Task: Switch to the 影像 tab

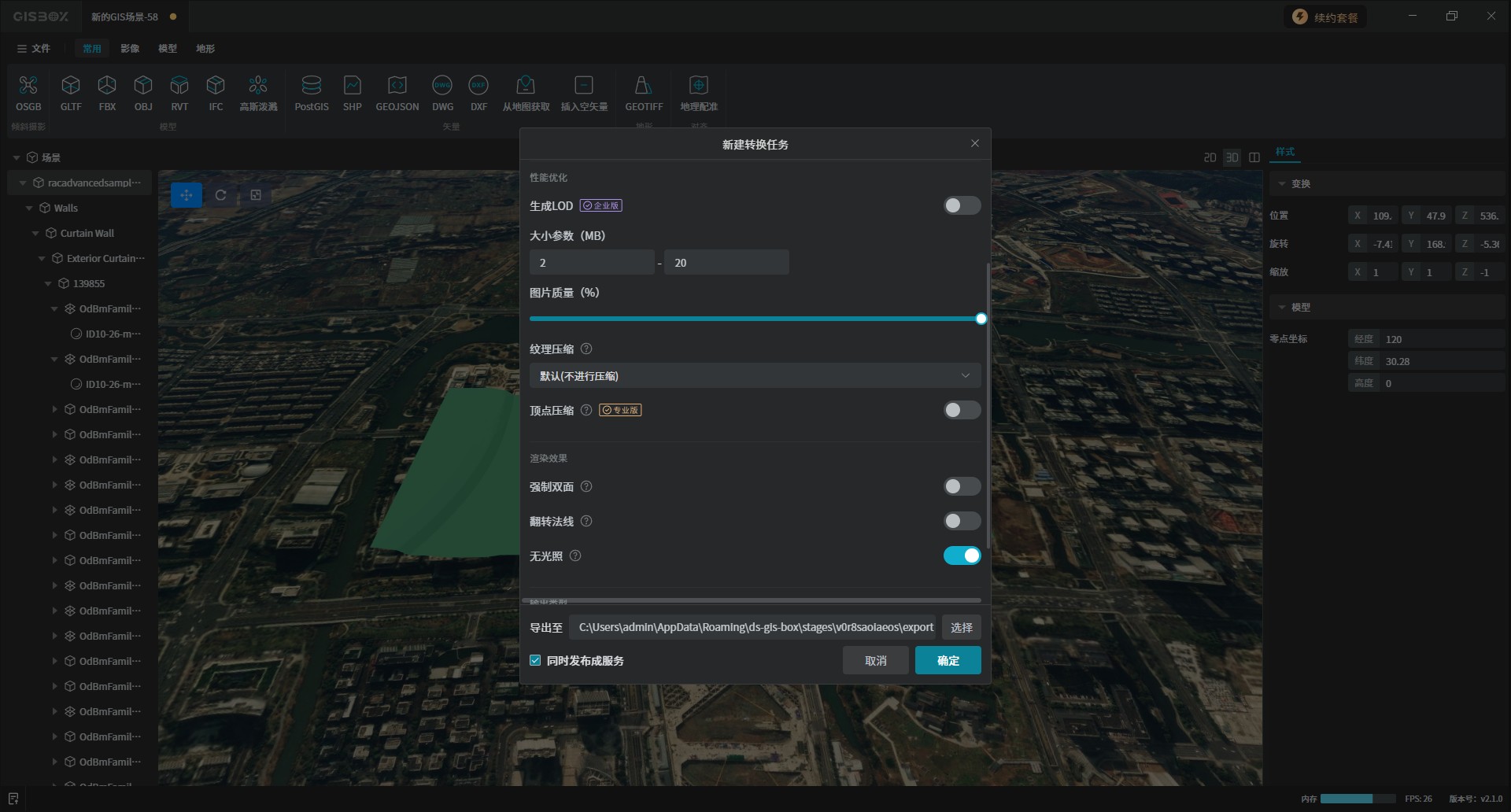Action: (x=130, y=49)
